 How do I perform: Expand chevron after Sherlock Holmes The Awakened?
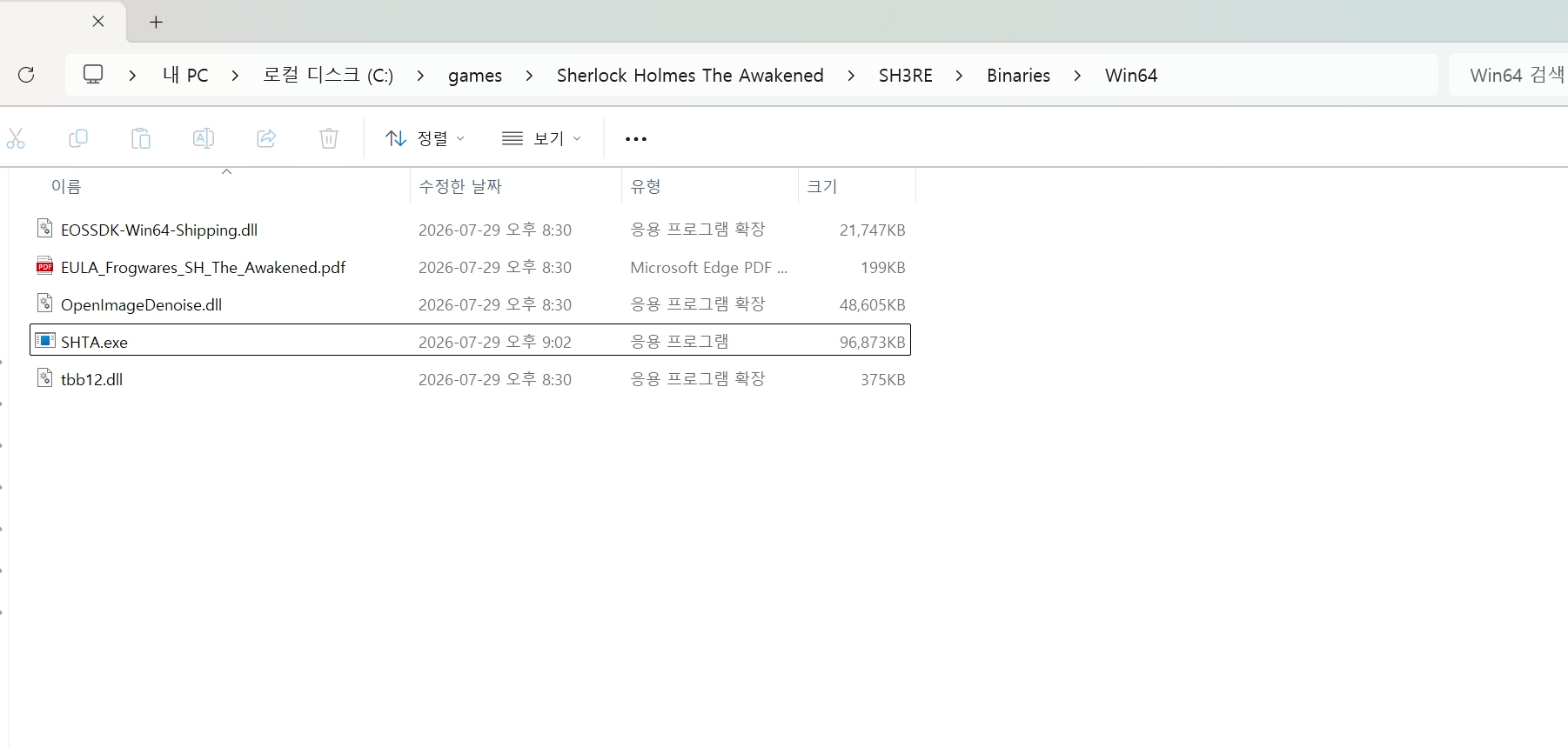pyautogui.click(x=851, y=76)
